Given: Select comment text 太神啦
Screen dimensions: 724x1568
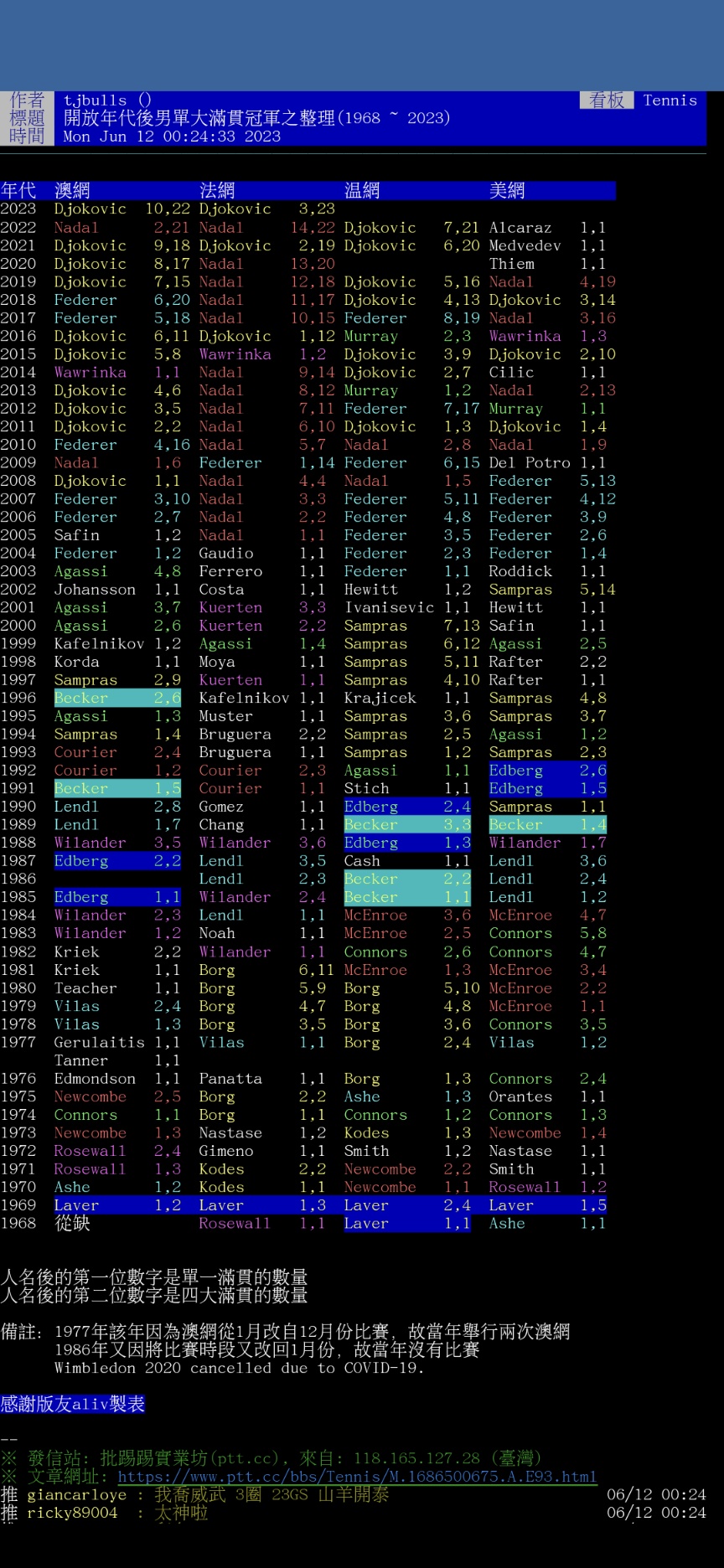Looking at the screenshot, I should pyautogui.click(x=181, y=1513).
